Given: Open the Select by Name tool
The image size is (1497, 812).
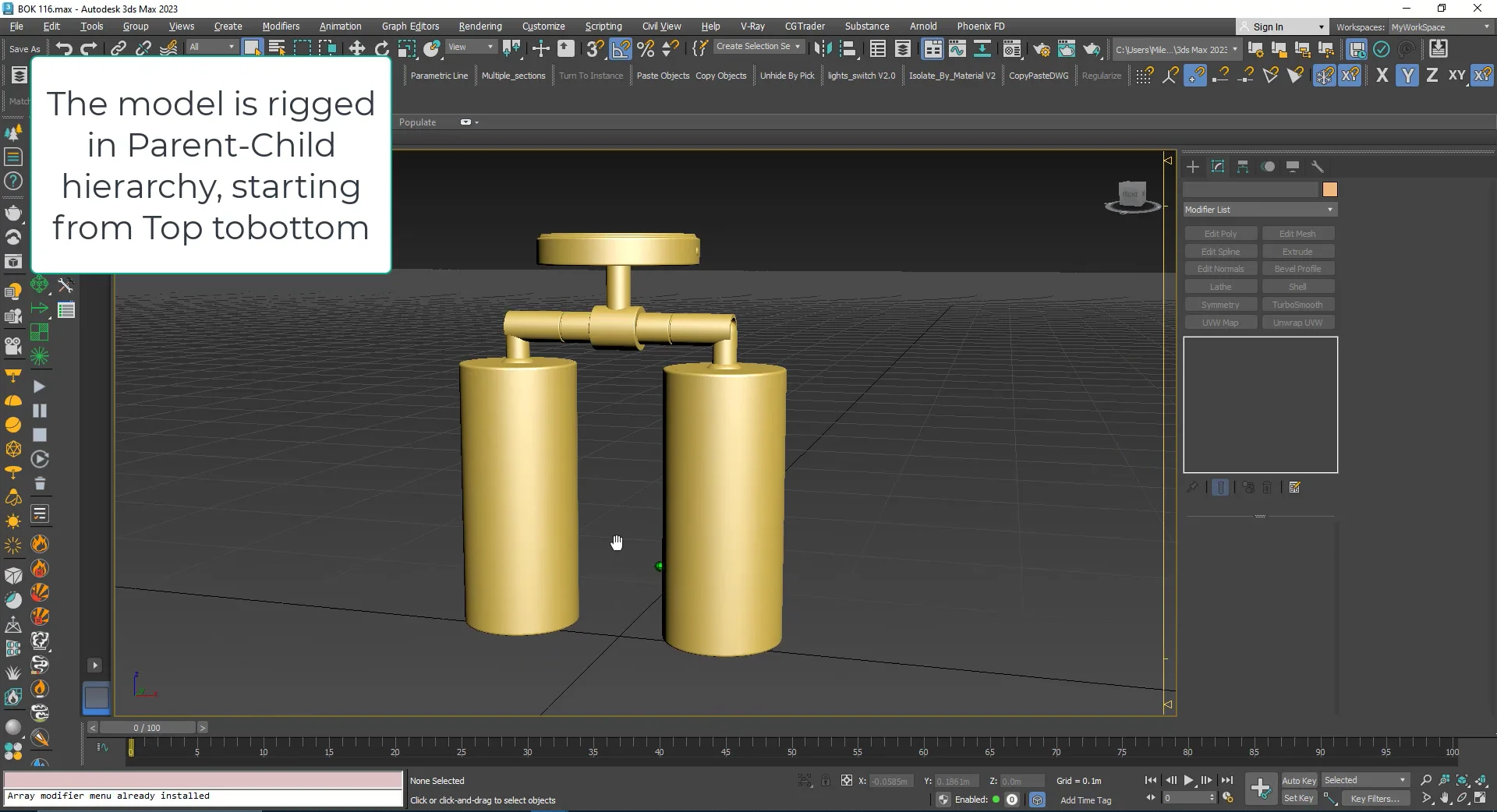Looking at the screenshot, I should 277,48.
